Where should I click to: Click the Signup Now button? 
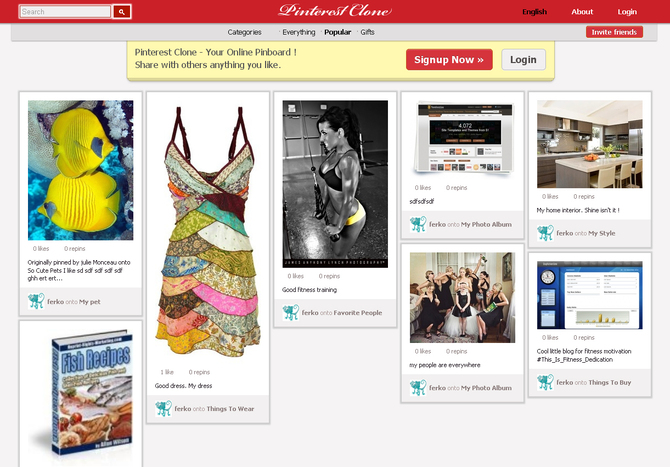[x=449, y=59]
